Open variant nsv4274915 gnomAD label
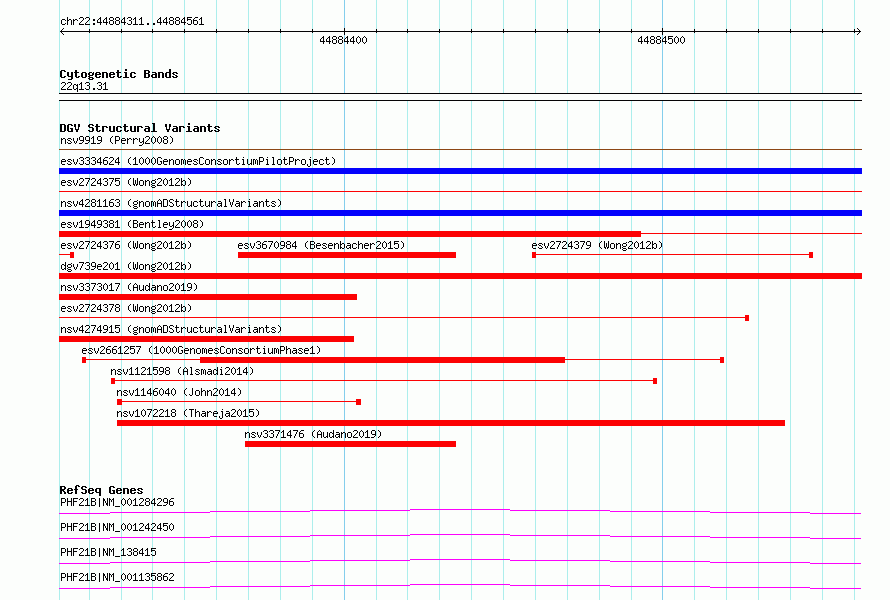The image size is (890, 600). click(171, 329)
